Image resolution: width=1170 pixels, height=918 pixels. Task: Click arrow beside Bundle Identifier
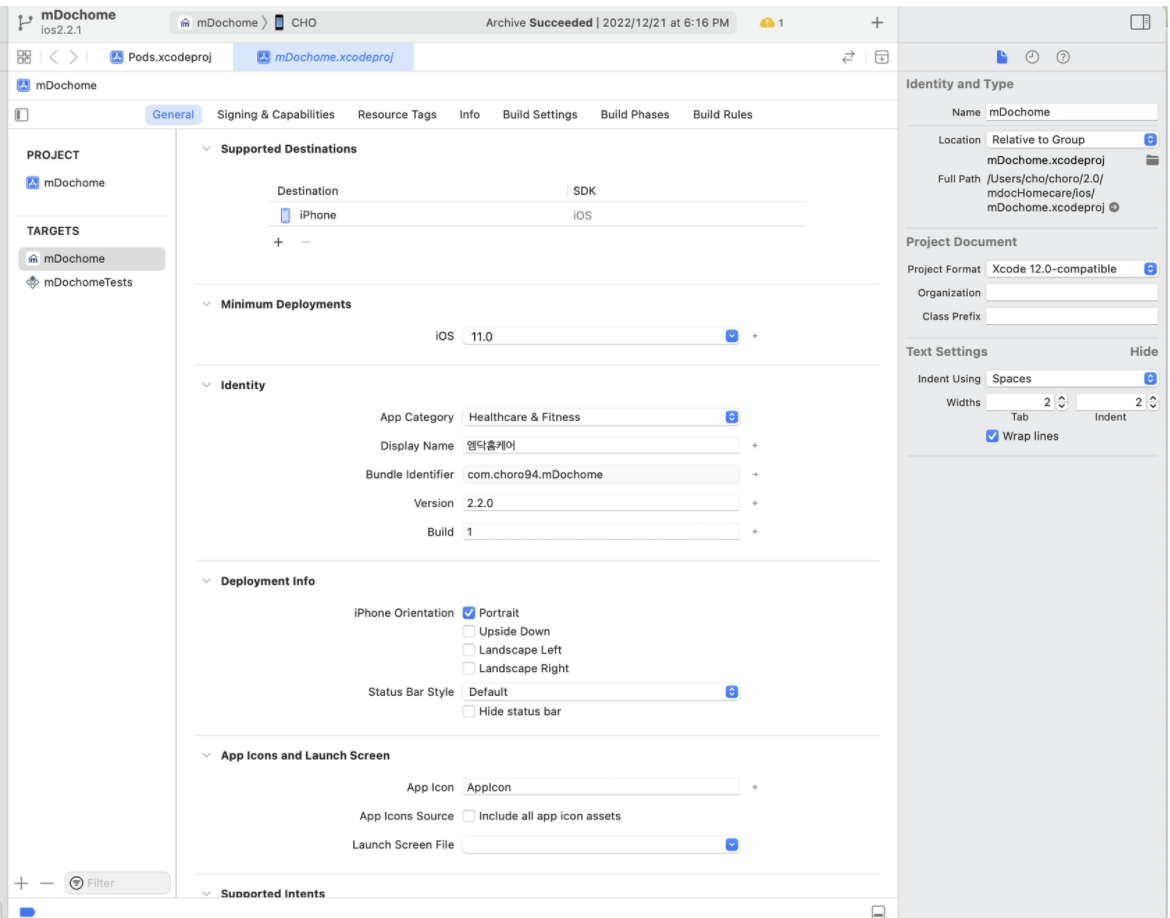point(755,475)
